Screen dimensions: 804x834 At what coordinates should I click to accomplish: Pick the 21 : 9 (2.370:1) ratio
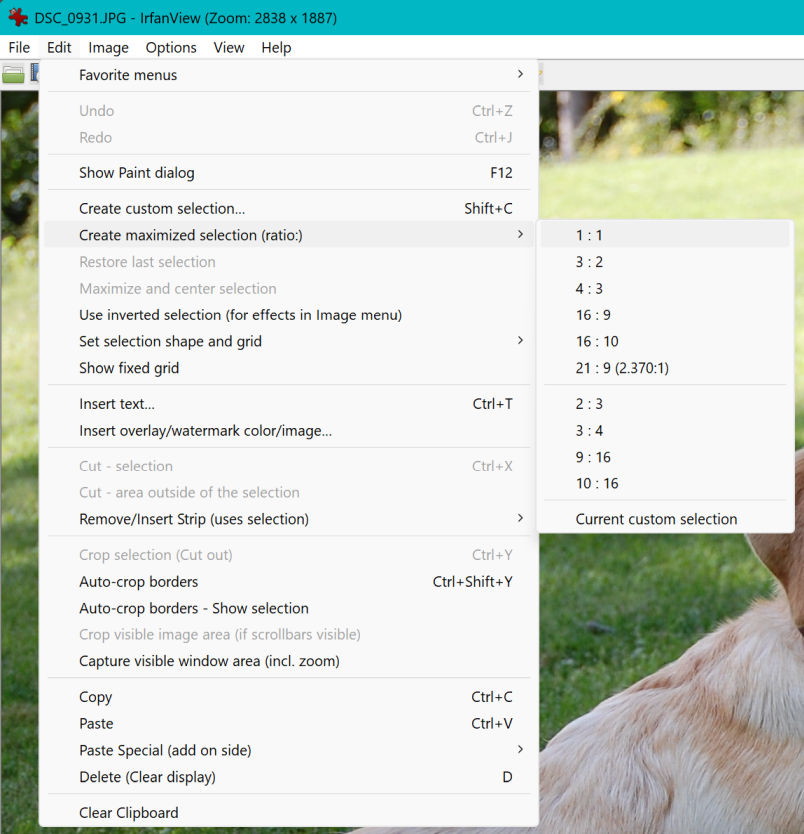point(622,368)
